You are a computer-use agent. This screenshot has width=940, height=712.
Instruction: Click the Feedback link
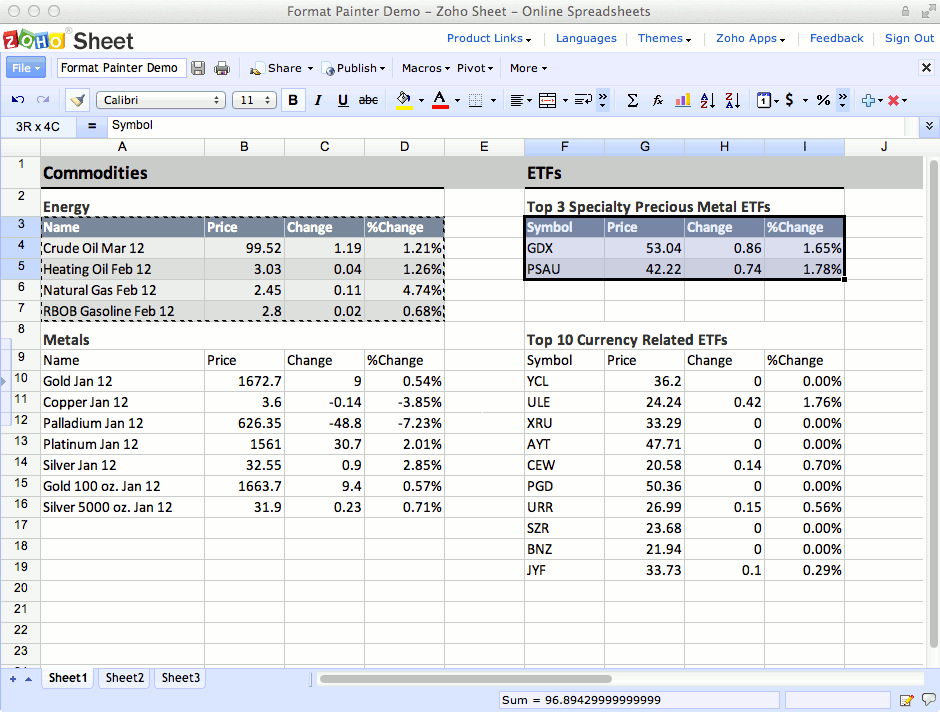point(836,38)
